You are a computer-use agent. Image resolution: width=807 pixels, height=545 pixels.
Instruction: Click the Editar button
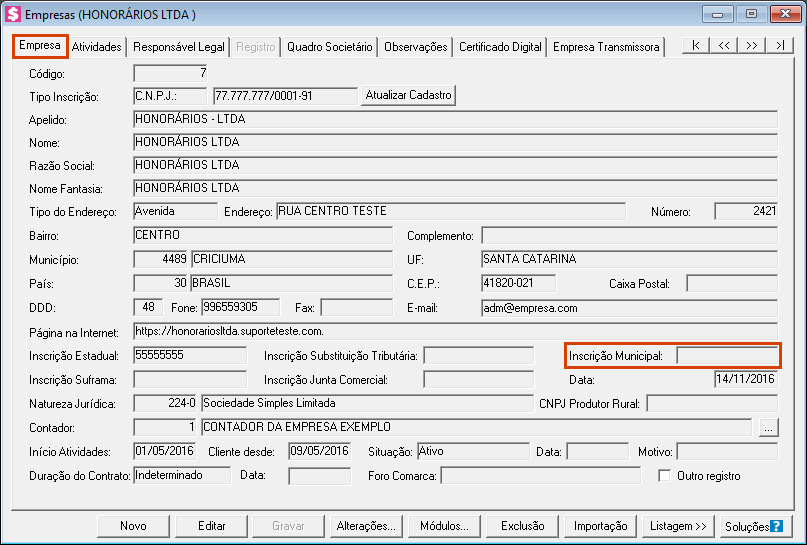point(211,526)
